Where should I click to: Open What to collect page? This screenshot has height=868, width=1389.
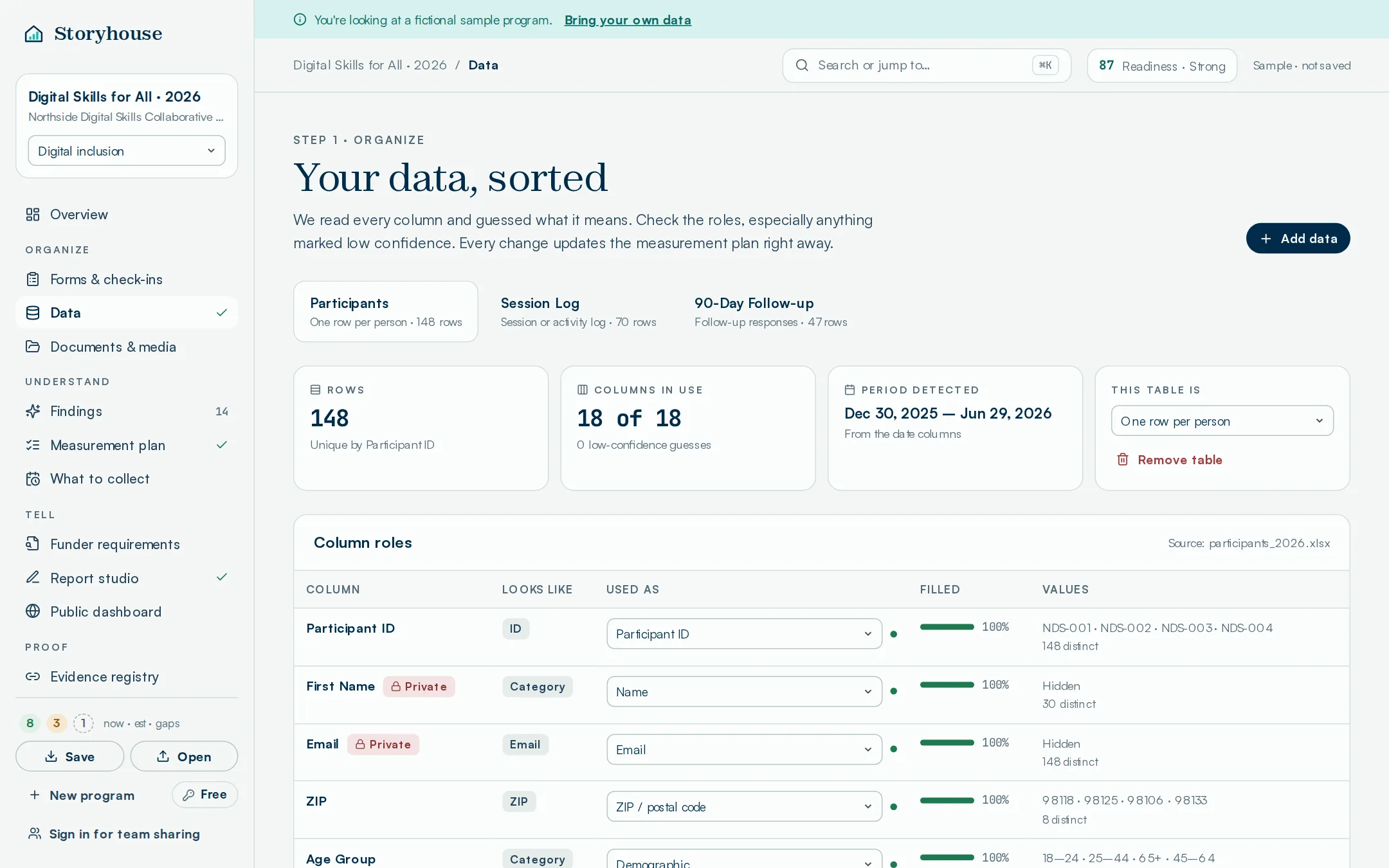pyautogui.click(x=127, y=478)
